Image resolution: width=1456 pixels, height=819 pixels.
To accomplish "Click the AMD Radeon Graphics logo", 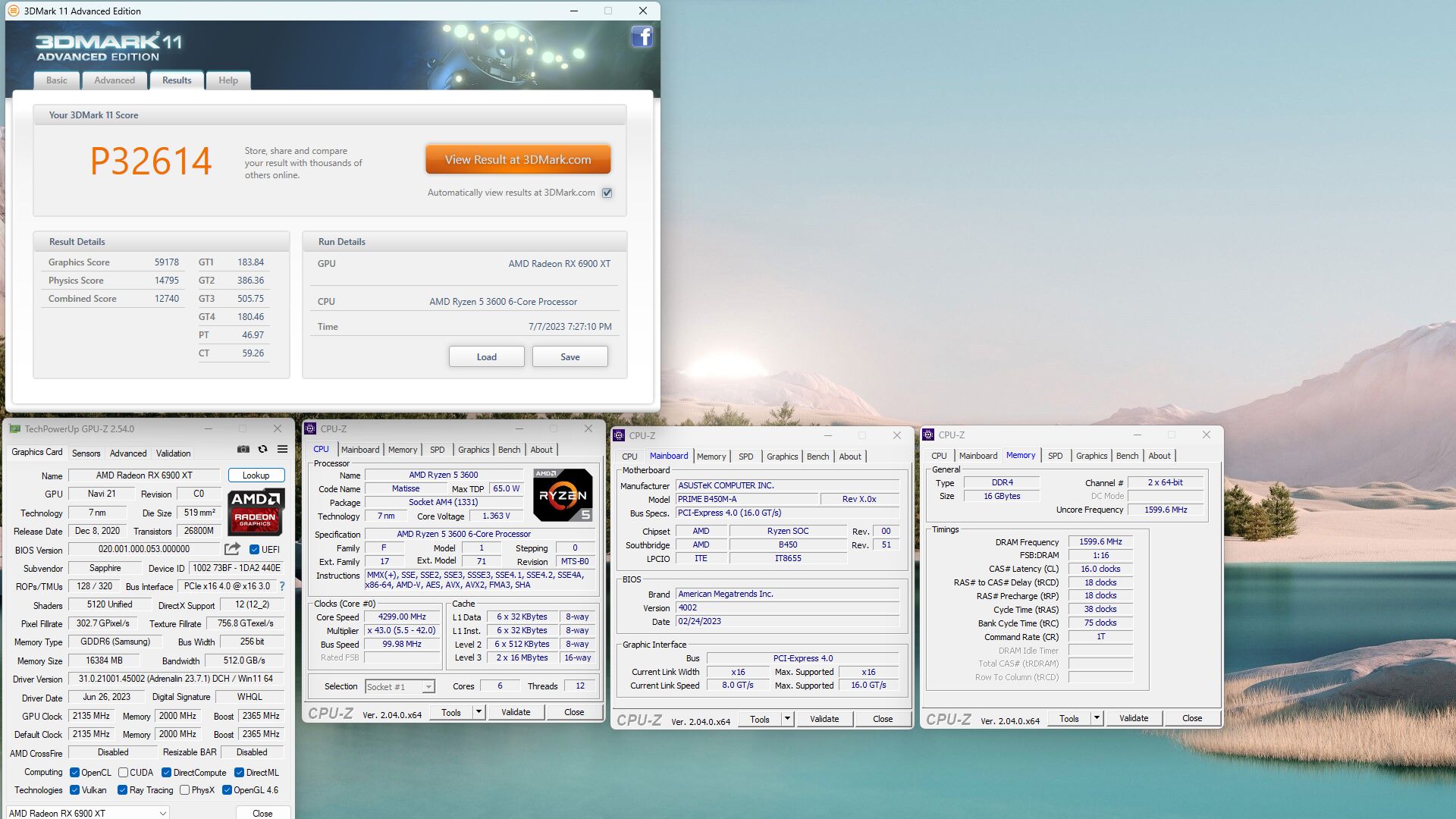I will click(256, 511).
